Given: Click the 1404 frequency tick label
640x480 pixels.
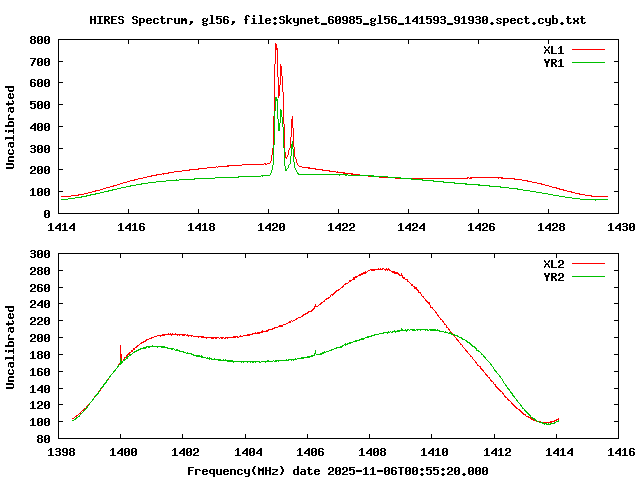Looking at the screenshot, I should point(248,452).
